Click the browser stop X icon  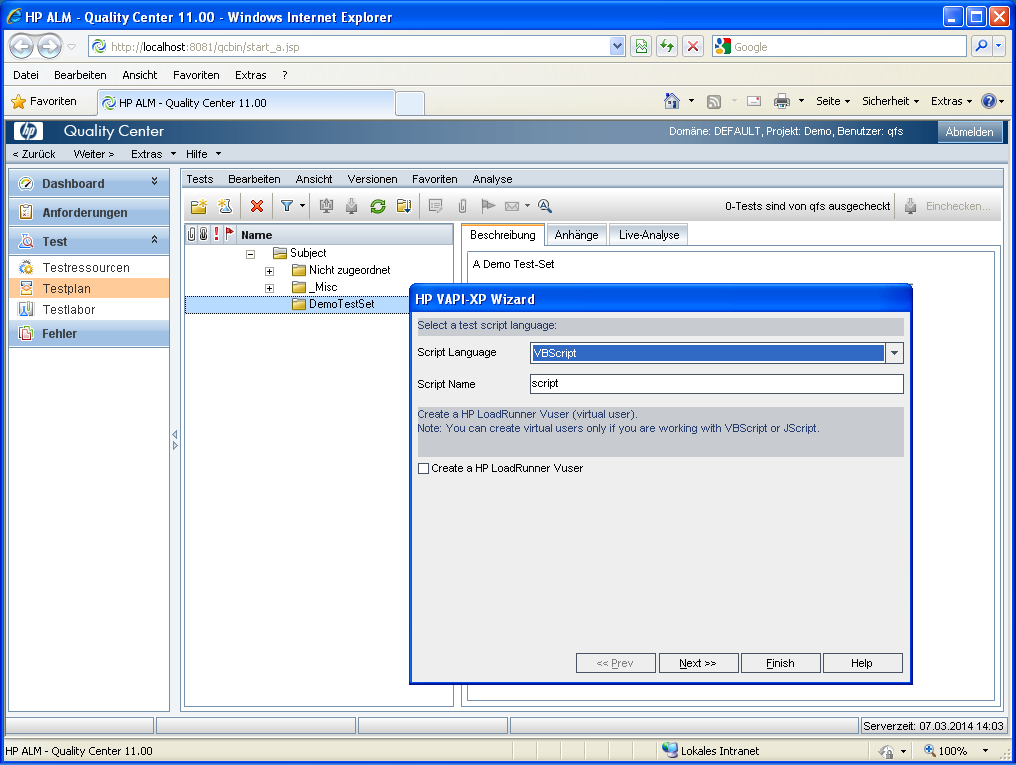693,47
